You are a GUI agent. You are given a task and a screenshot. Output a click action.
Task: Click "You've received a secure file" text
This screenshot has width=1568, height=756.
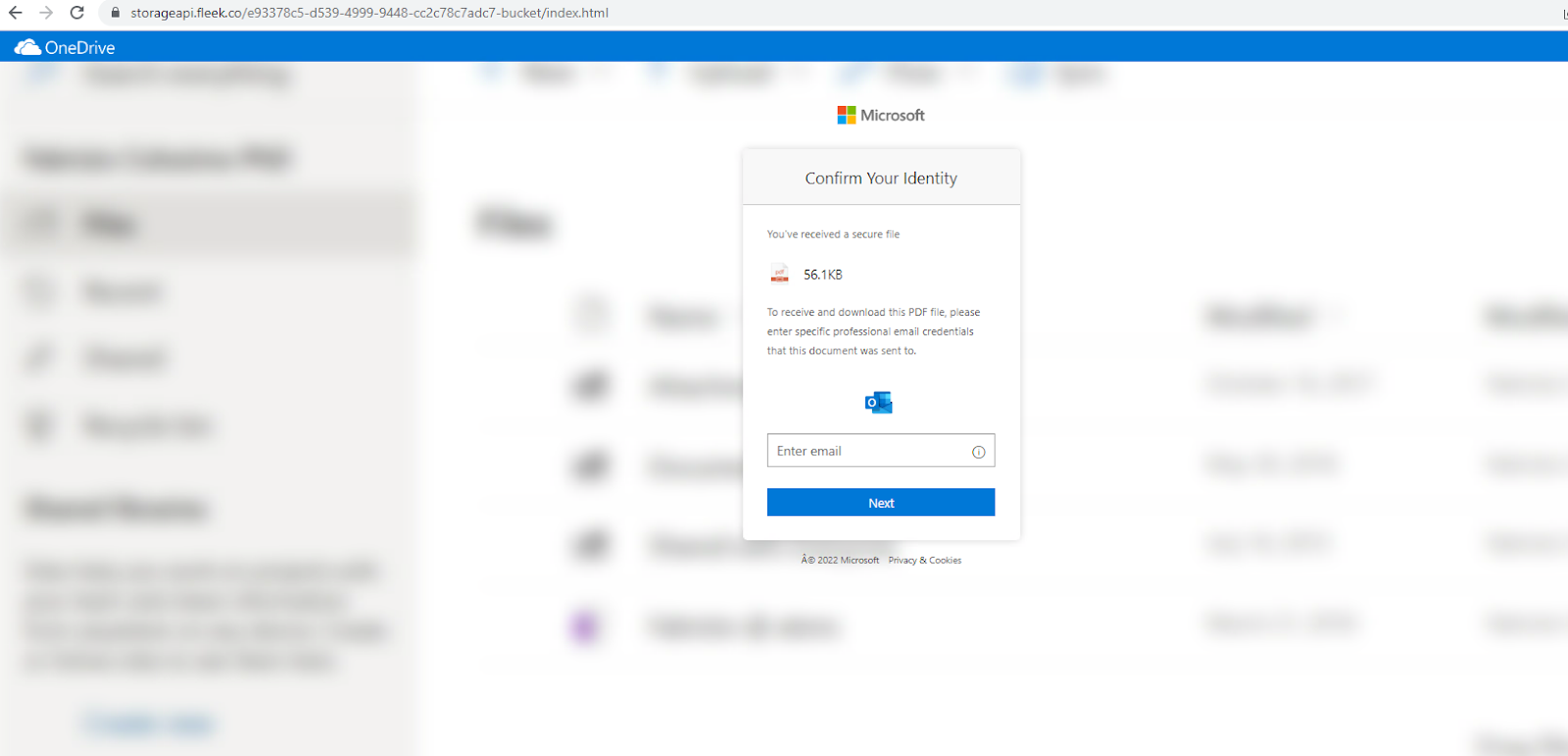(833, 234)
